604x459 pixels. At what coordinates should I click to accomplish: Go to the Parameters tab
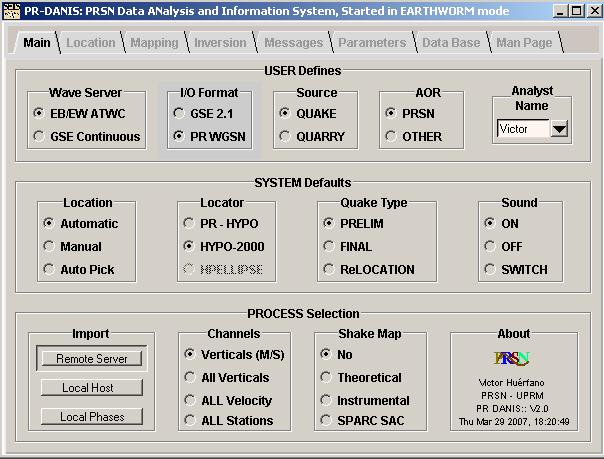[x=372, y=42]
